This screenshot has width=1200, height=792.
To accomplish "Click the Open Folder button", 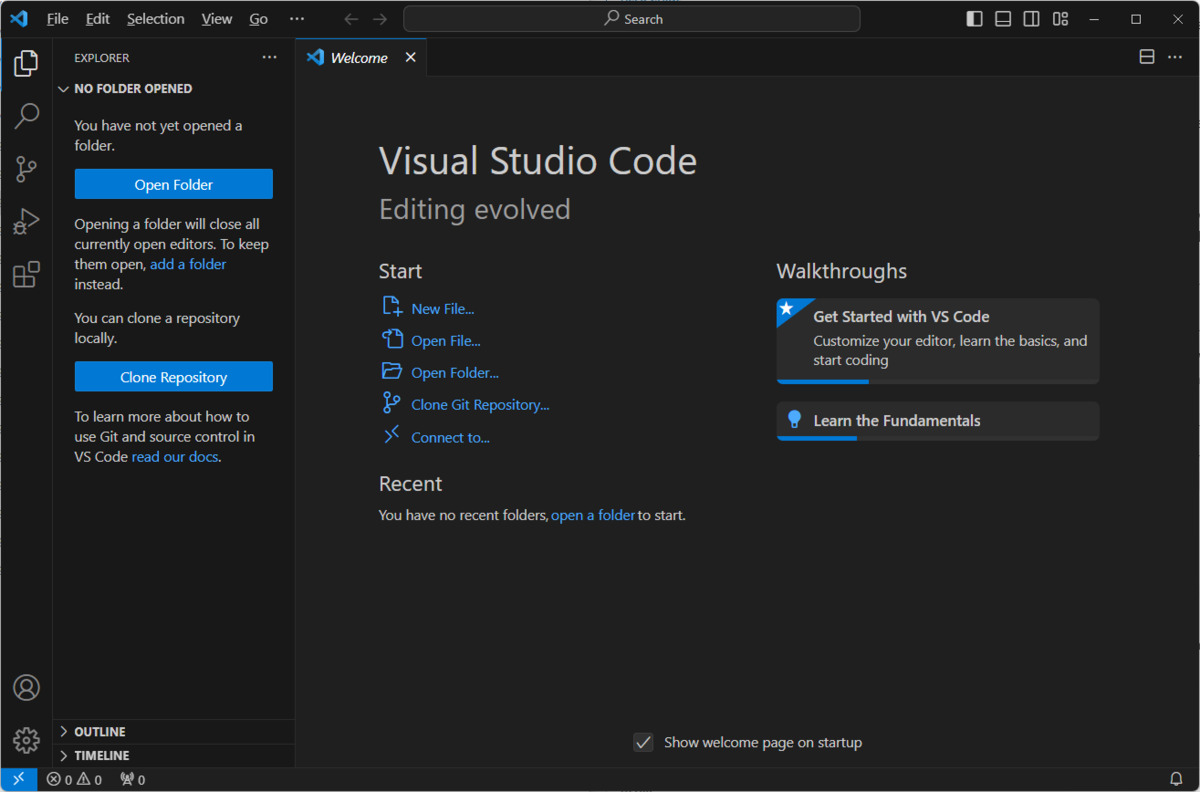I will (173, 184).
